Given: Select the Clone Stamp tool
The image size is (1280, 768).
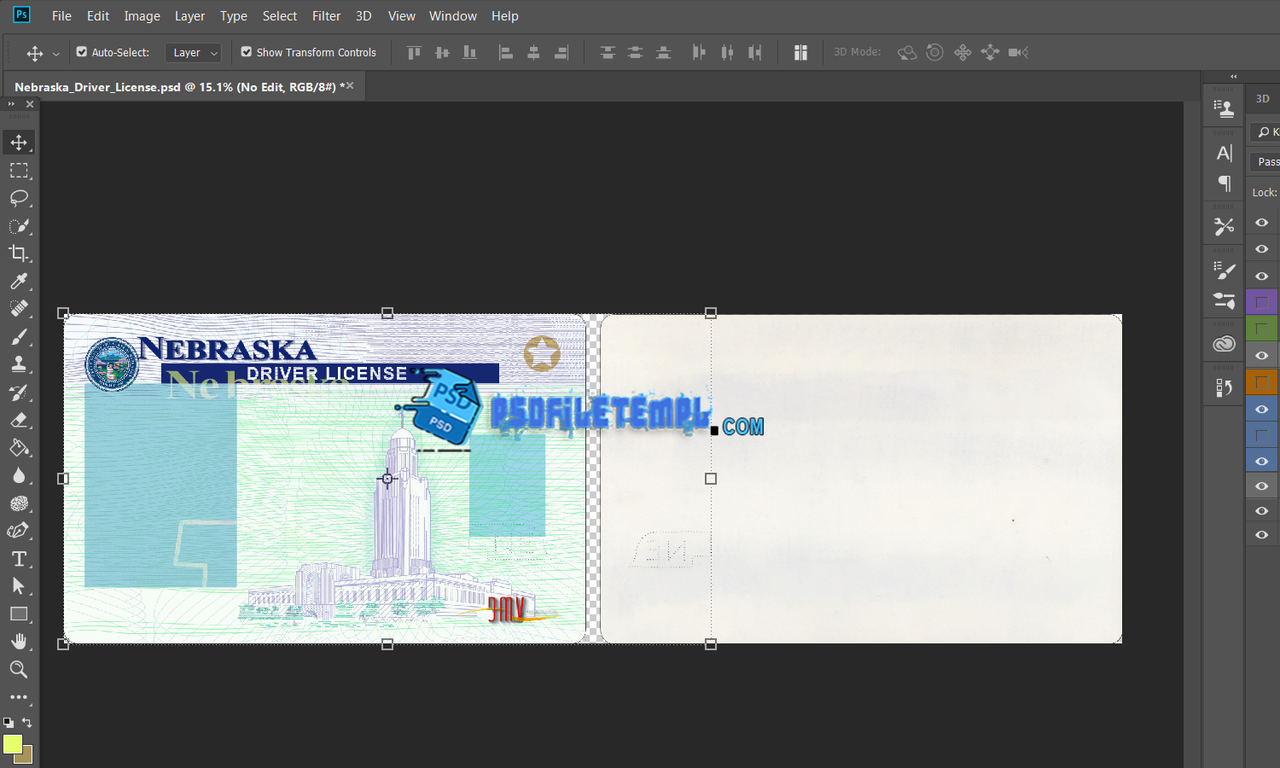Looking at the screenshot, I should [19, 365].
